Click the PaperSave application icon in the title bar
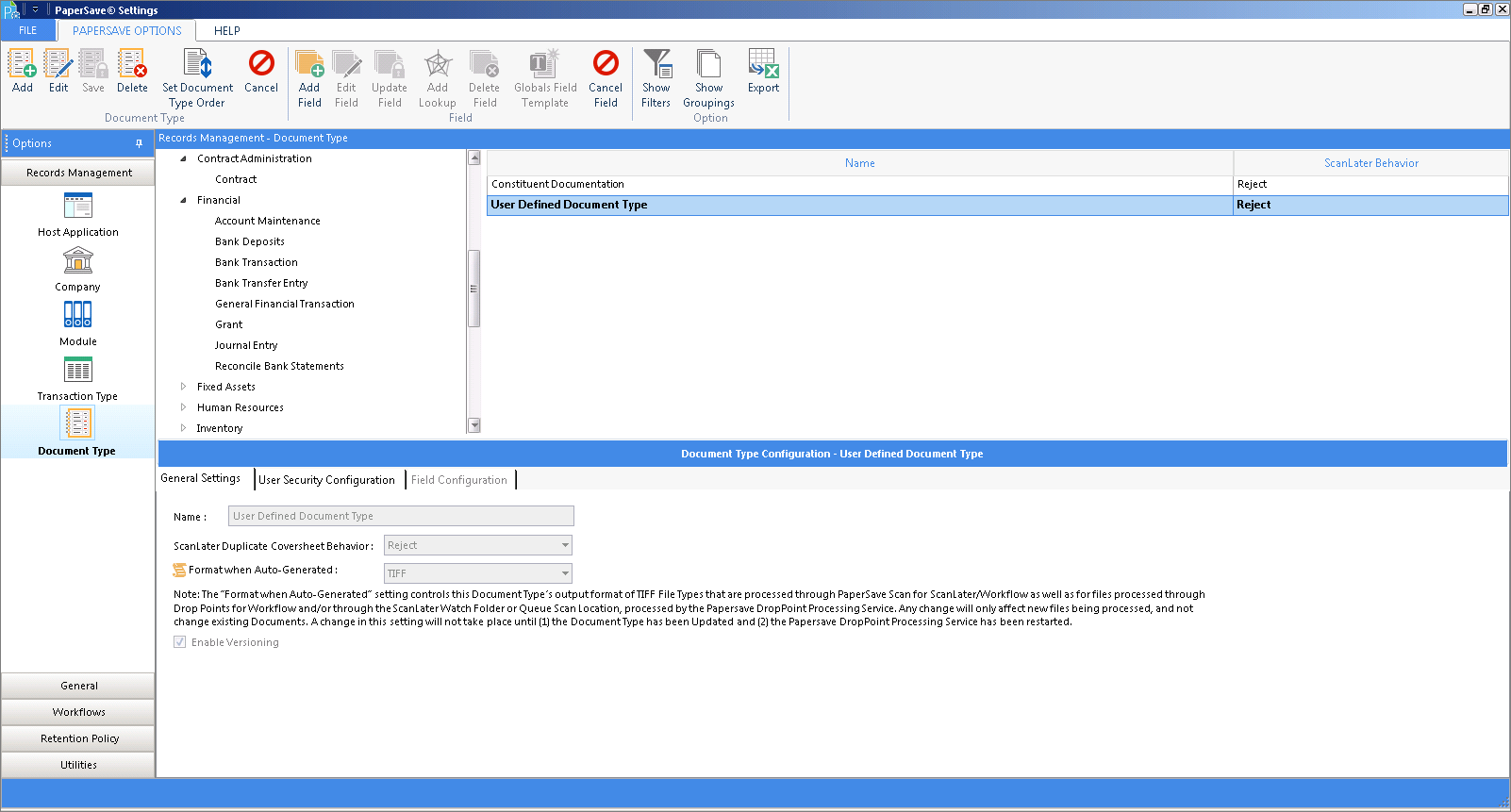 (x=11, y=10)
